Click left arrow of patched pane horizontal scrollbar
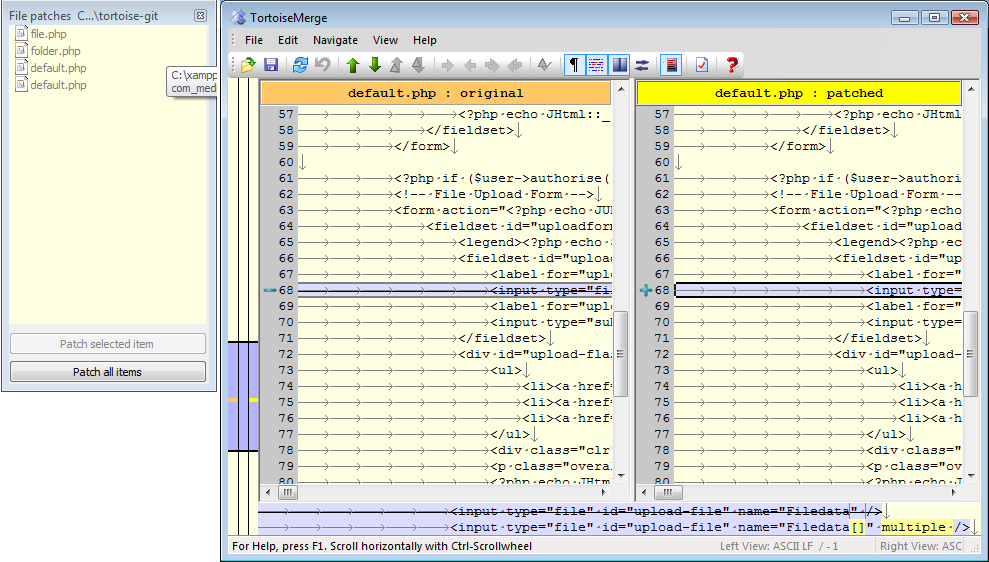Screen dimensions: 989x562 644,492
